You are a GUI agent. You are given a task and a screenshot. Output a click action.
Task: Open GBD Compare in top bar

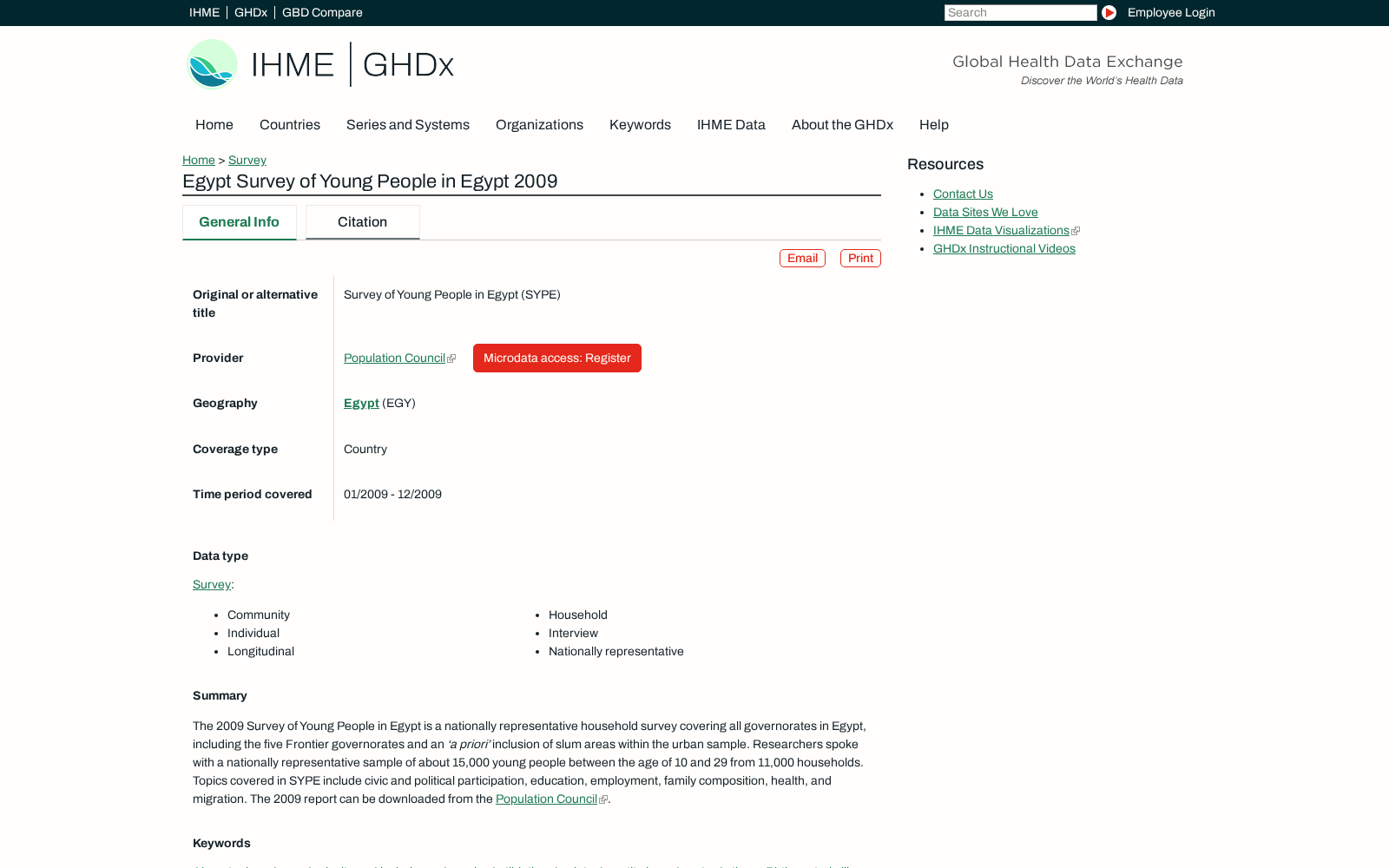(322, 12)
